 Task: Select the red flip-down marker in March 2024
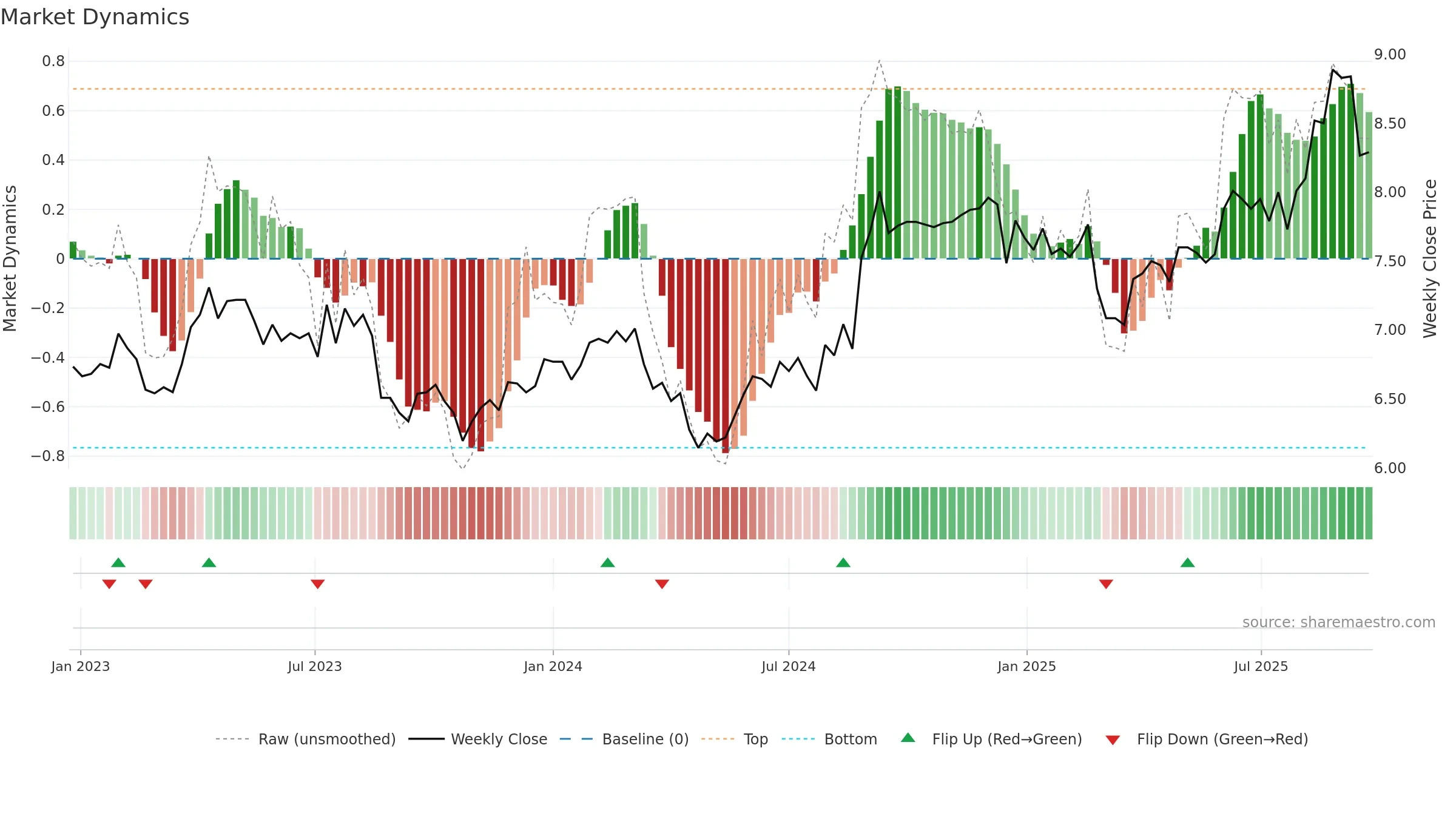(662, 584)
